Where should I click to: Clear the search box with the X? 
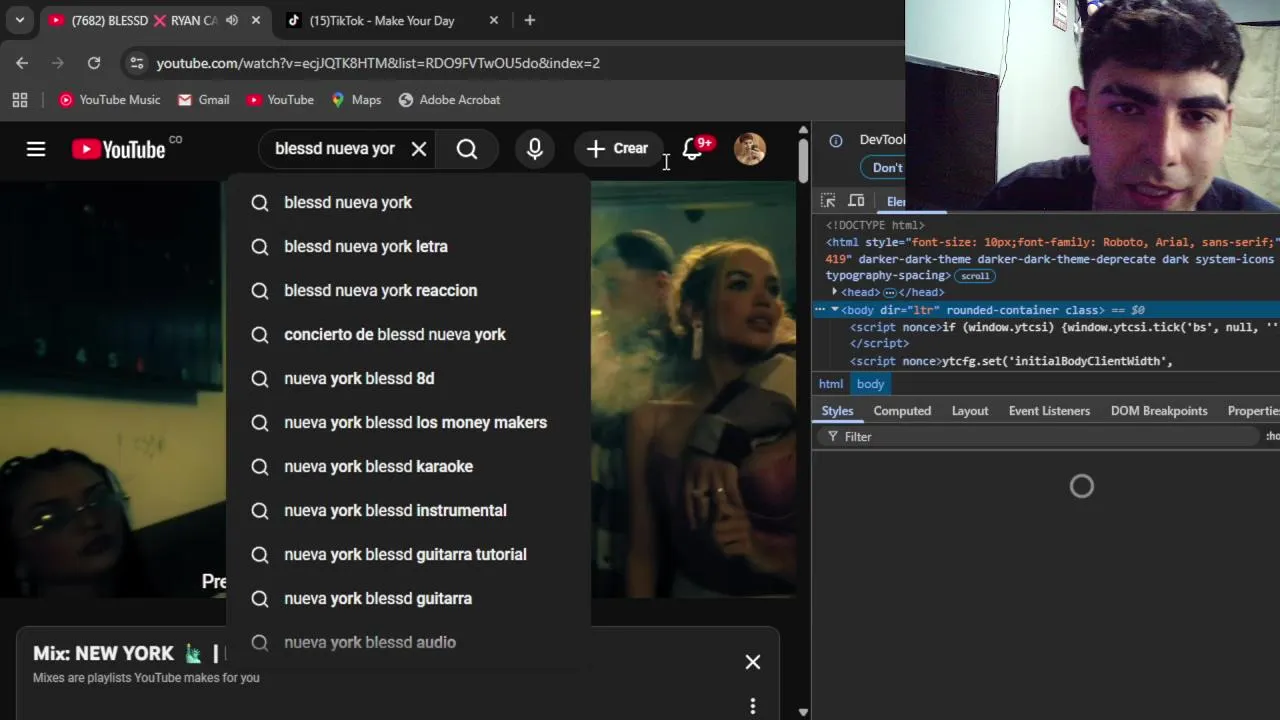[419, 149]
